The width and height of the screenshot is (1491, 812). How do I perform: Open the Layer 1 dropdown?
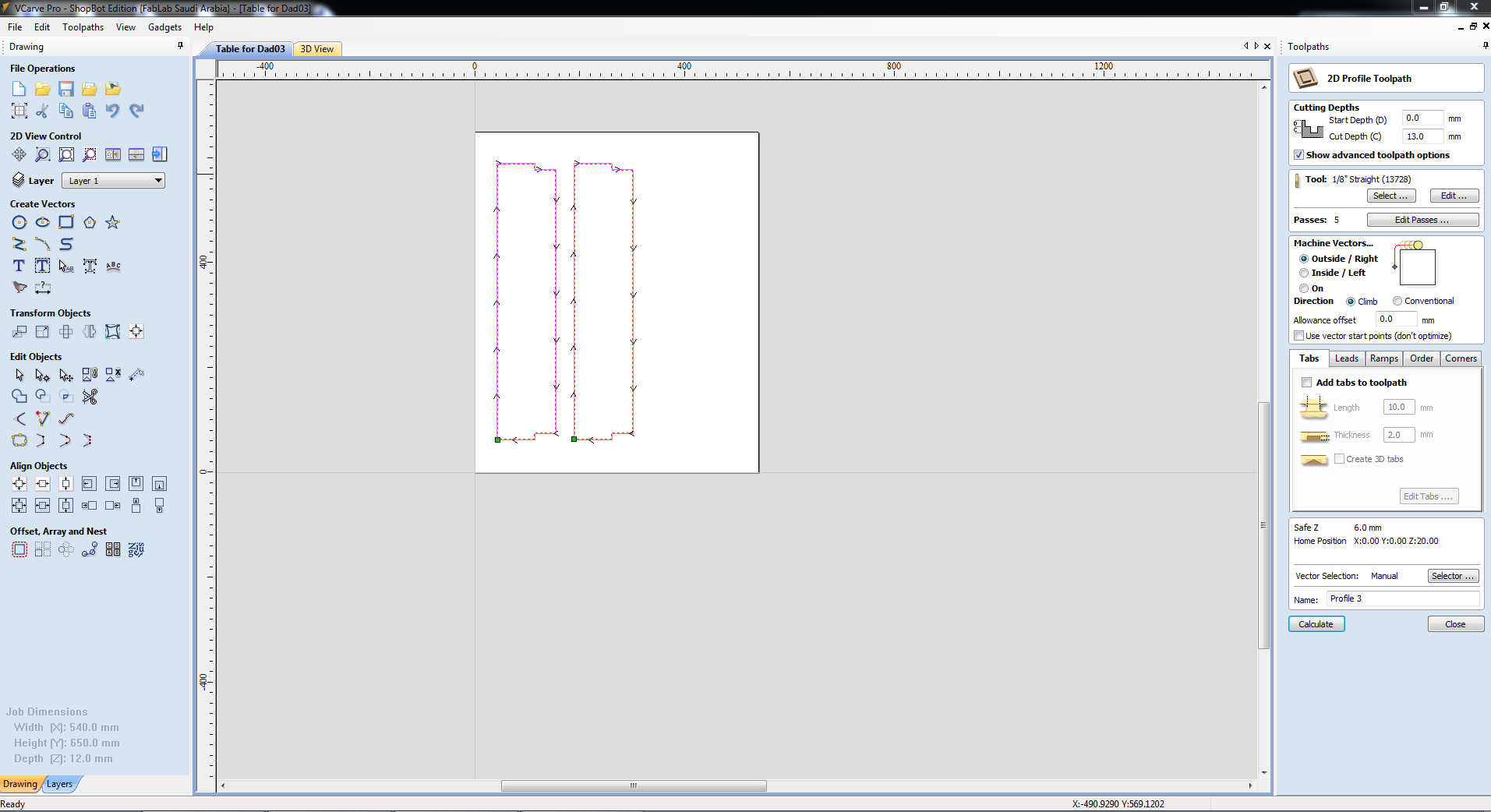113,181
